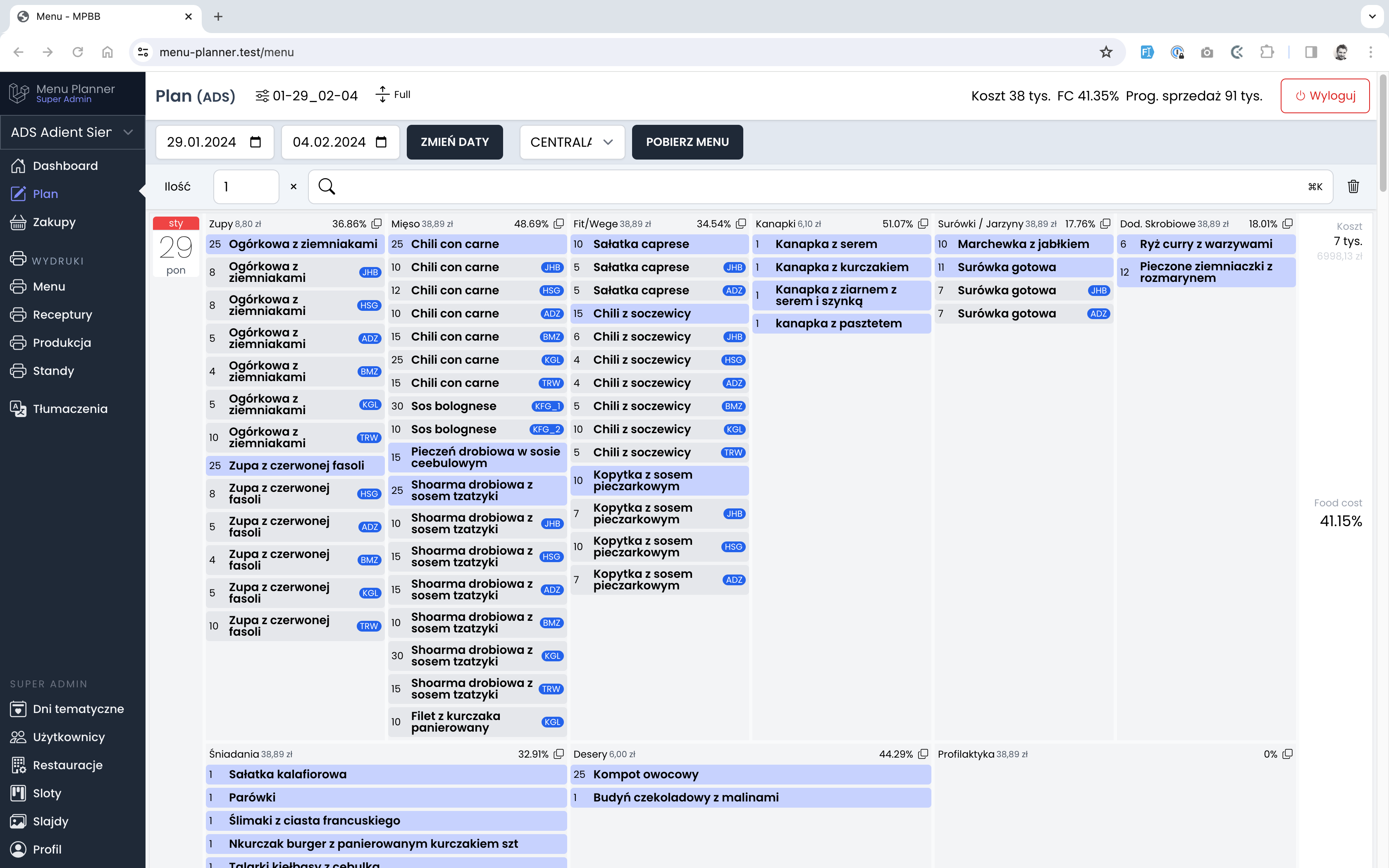Click the magnifier search icon
The image size is (1389, 868).
327,186
